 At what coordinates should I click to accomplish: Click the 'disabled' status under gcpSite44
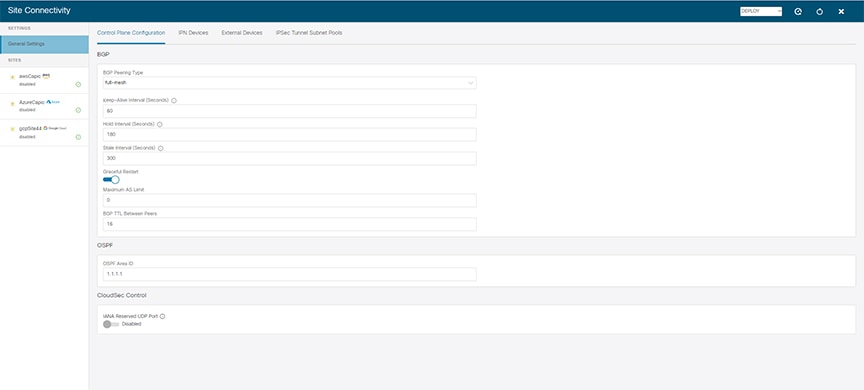click(x=27, y=137)
